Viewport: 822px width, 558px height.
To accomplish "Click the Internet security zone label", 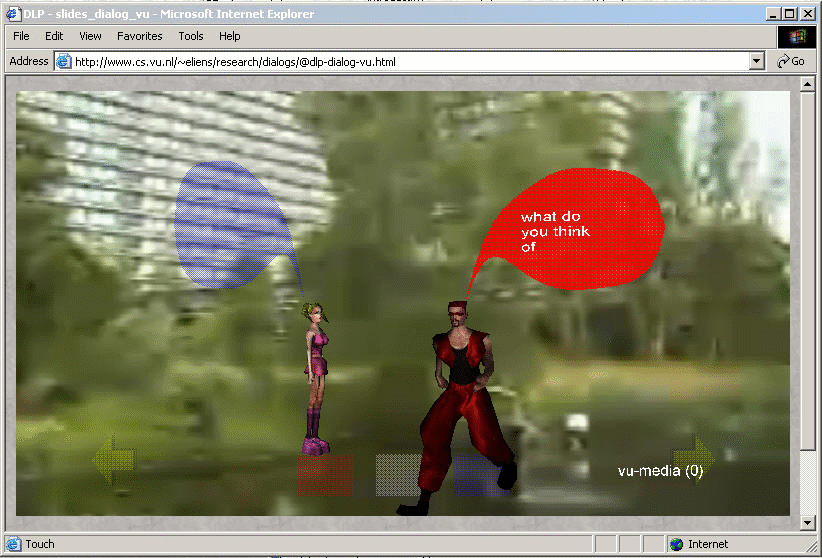I will [x=708, y=544].
